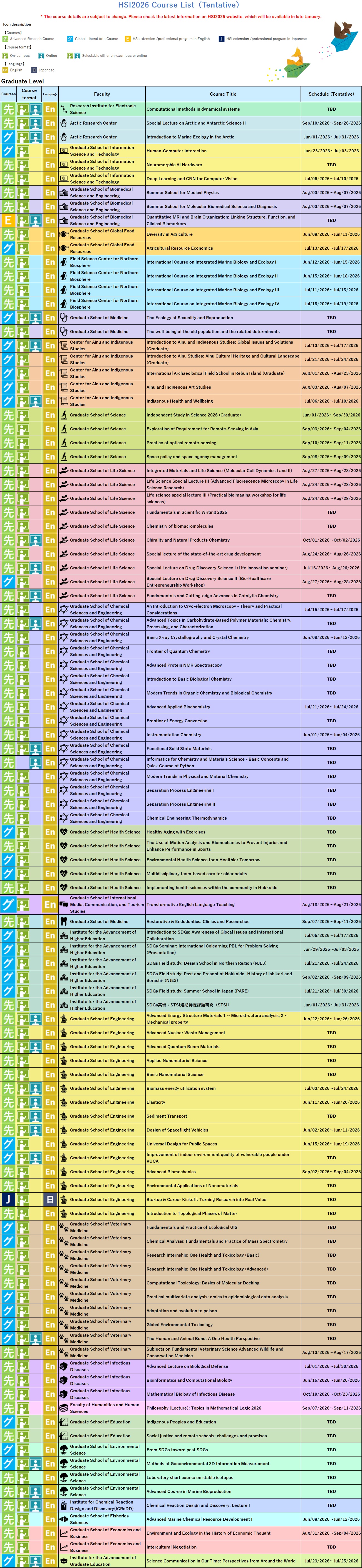Click the Japanese language icon in Startup & Career Kickoff row
Viewport: 362px width, 1568px height.
click(x=50, y=1199)
